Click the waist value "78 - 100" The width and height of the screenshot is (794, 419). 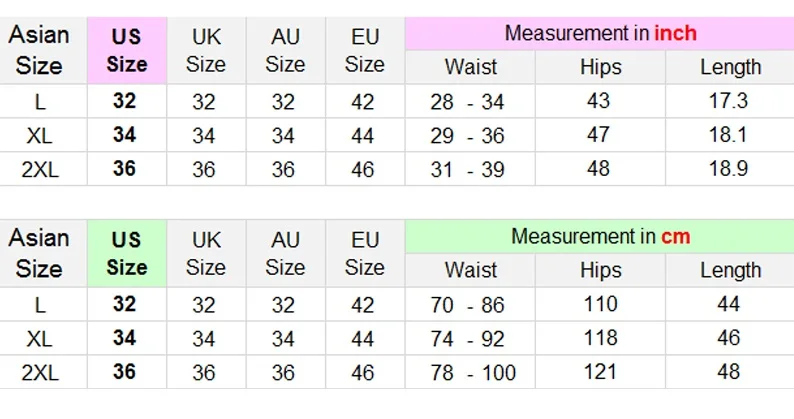(470, 373)
